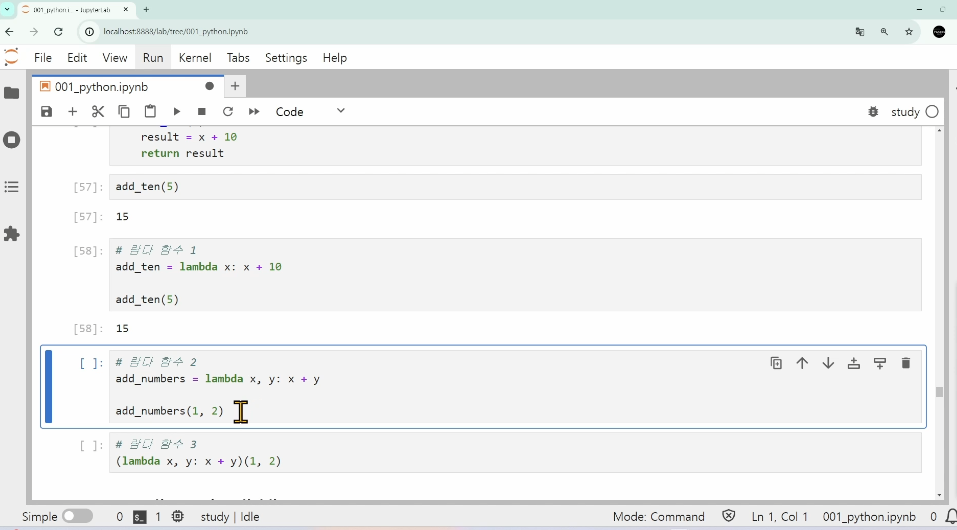
Task: Open a new launcher tab with plus
Action: click(x=235, y=87)
